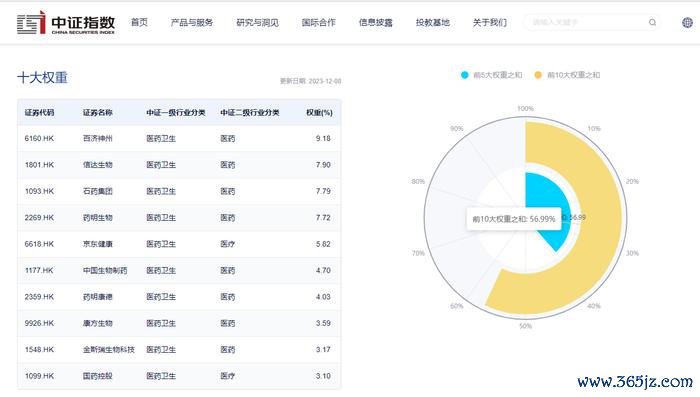Select the 1801.HK 信达生物 row

[x=179, y=165]
